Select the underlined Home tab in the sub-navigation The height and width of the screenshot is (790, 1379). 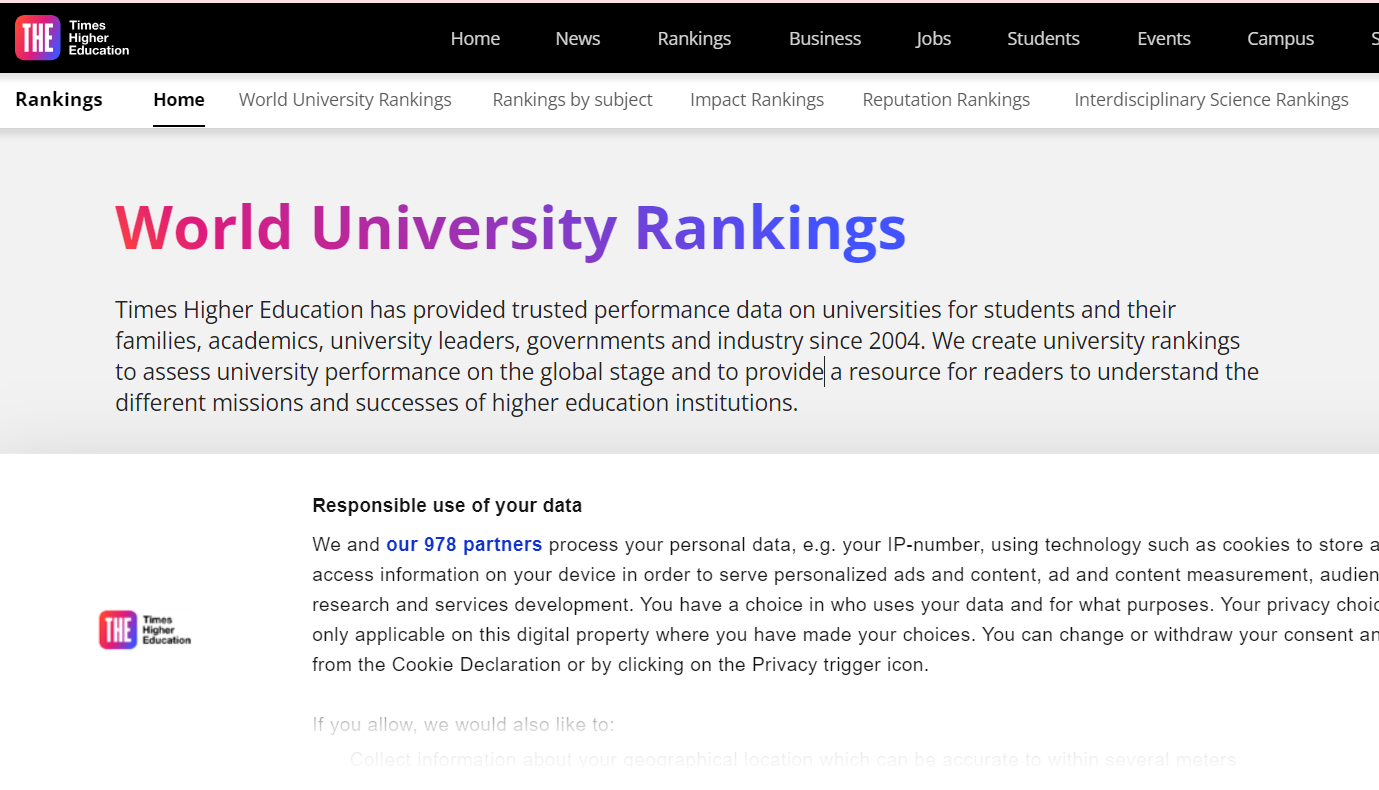pyautogui.click(x=179, y=100)
